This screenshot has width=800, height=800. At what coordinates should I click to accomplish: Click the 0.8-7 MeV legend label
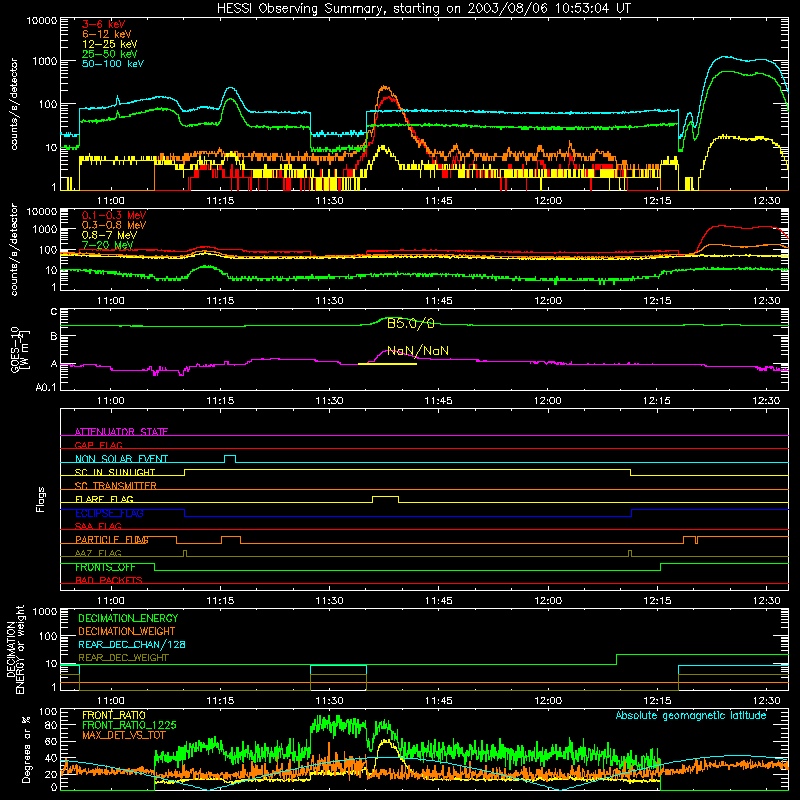tap(109, 235)
